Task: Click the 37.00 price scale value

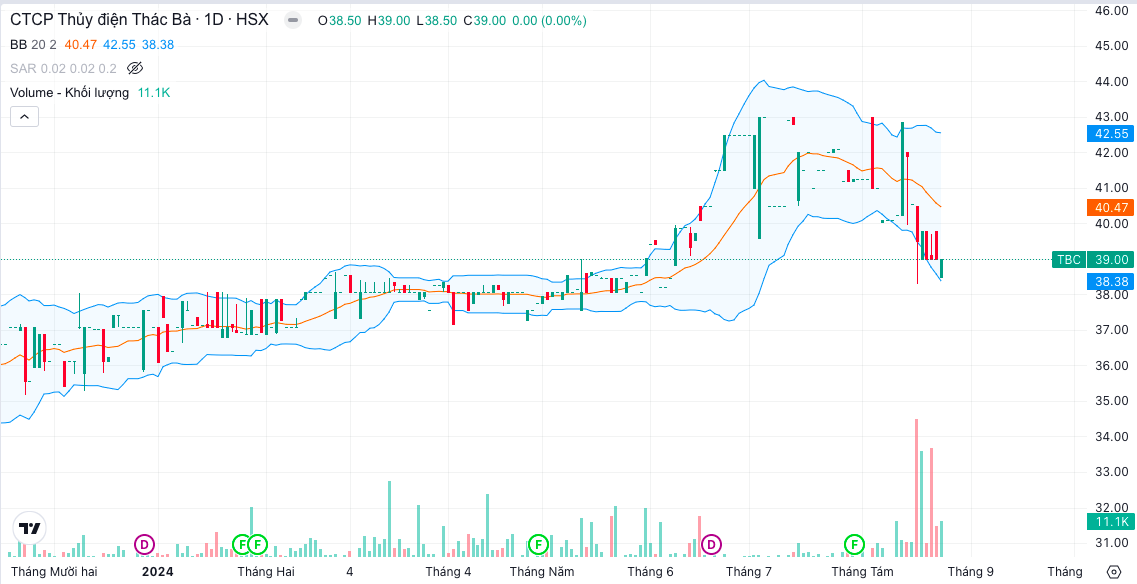Action: (x=1112, y=330)
